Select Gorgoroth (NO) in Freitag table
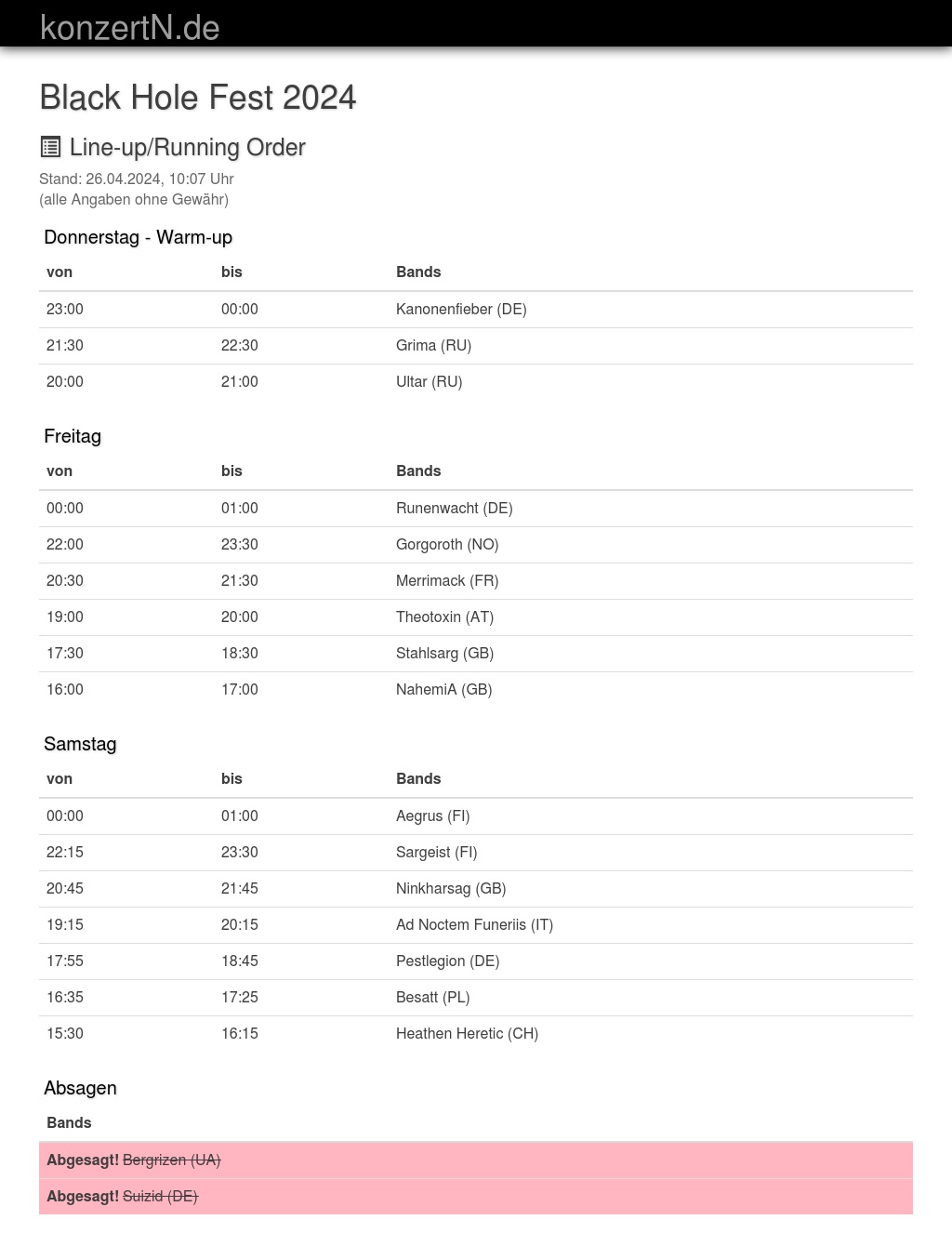952x1233 pixels. (x=447, y=544)
